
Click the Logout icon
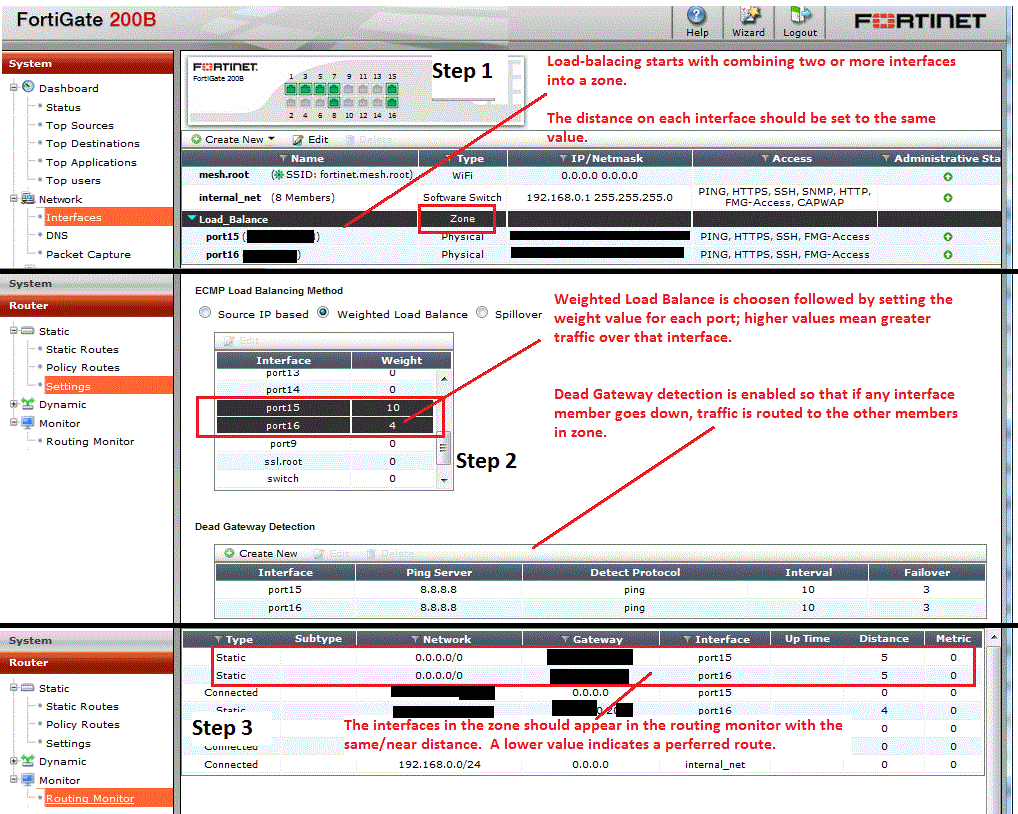pyautogui.click(x=800, y=16)
